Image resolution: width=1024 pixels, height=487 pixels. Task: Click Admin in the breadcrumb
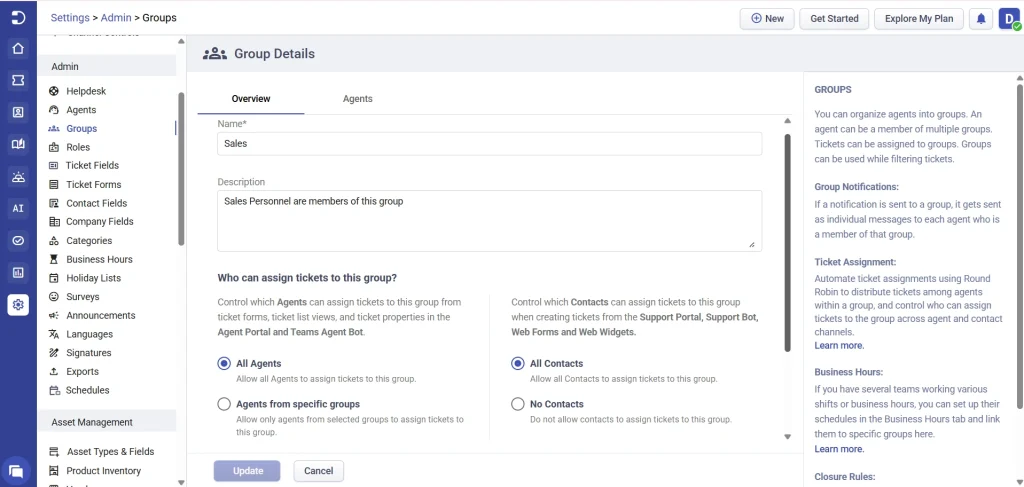click(x=116, y=18)
